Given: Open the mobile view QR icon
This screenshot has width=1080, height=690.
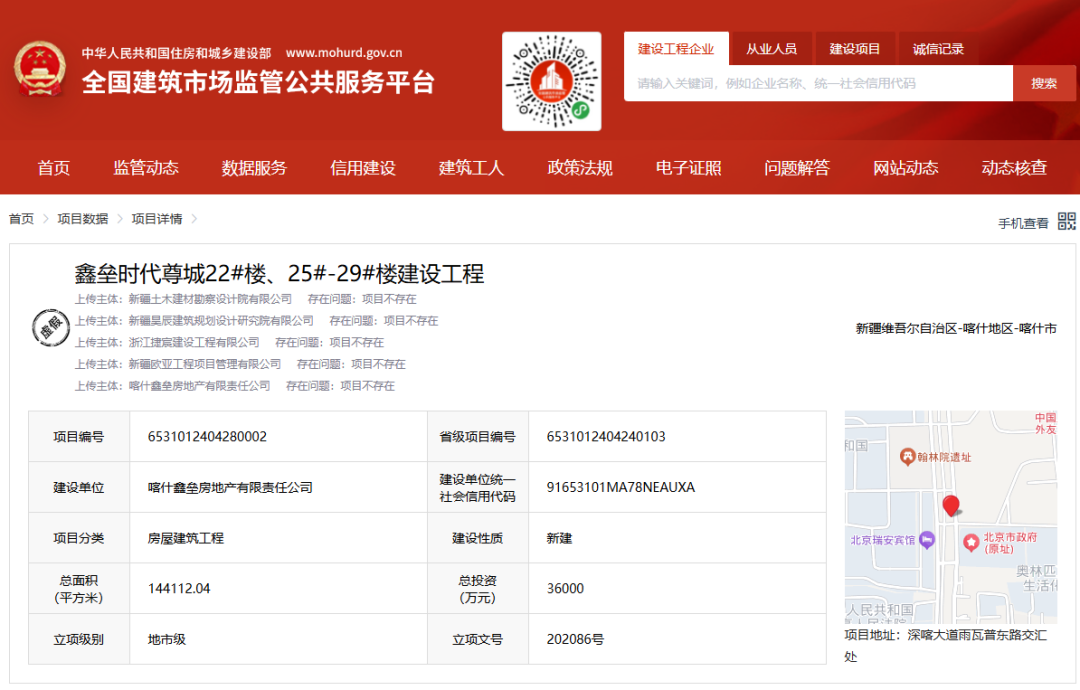Looking at the screenshot, I should [x=1067, y=221].
